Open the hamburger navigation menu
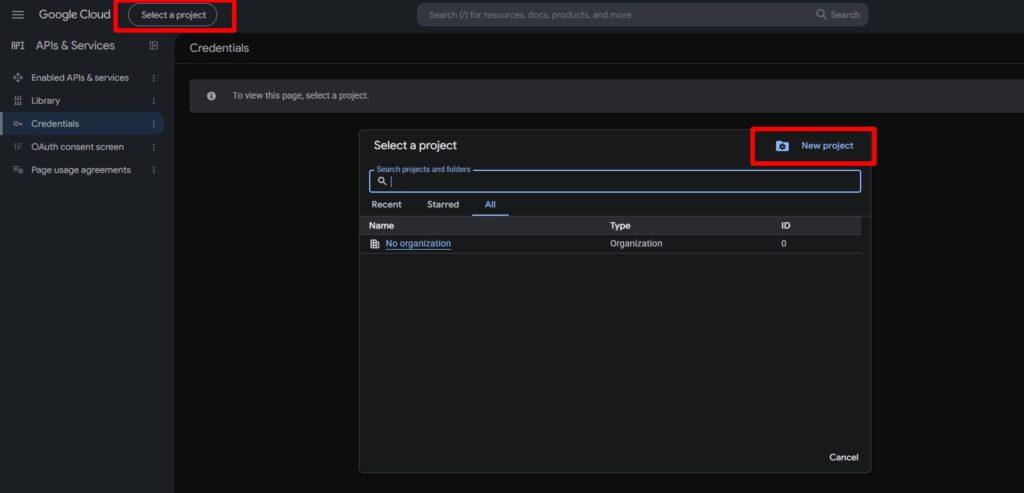 pos(18,14)
